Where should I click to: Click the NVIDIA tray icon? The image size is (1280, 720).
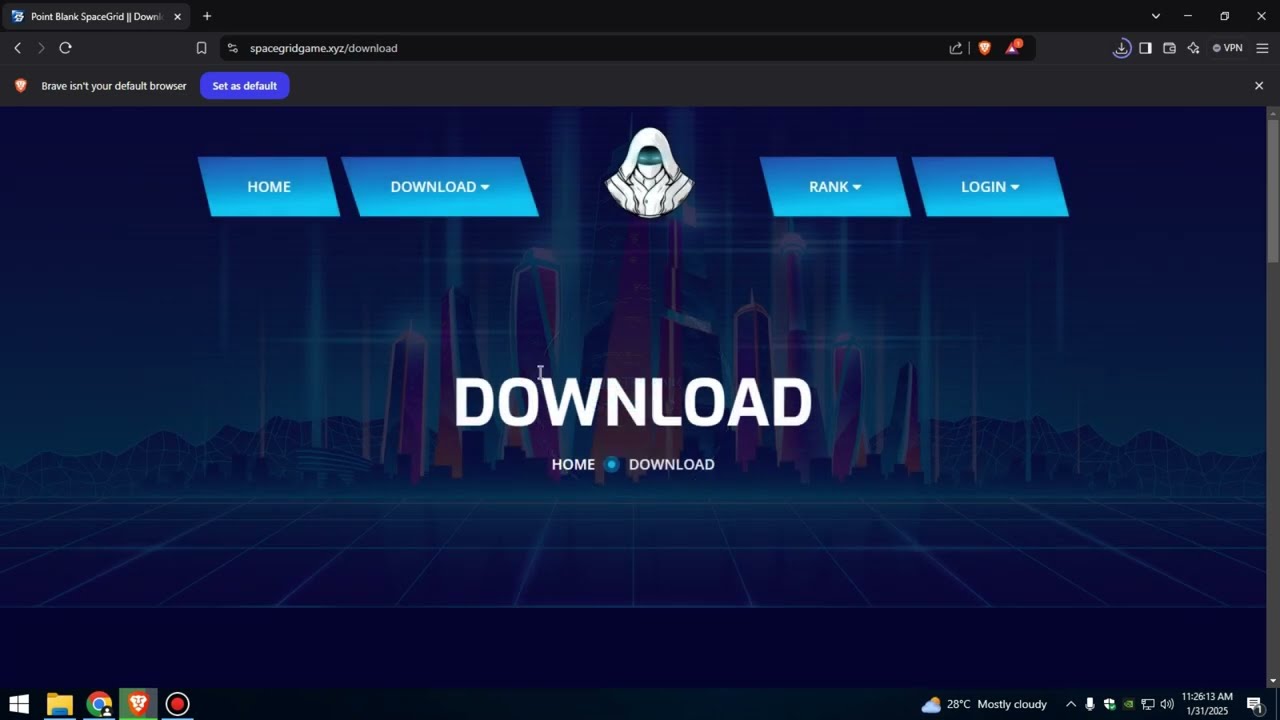[x=1128, y=704]
